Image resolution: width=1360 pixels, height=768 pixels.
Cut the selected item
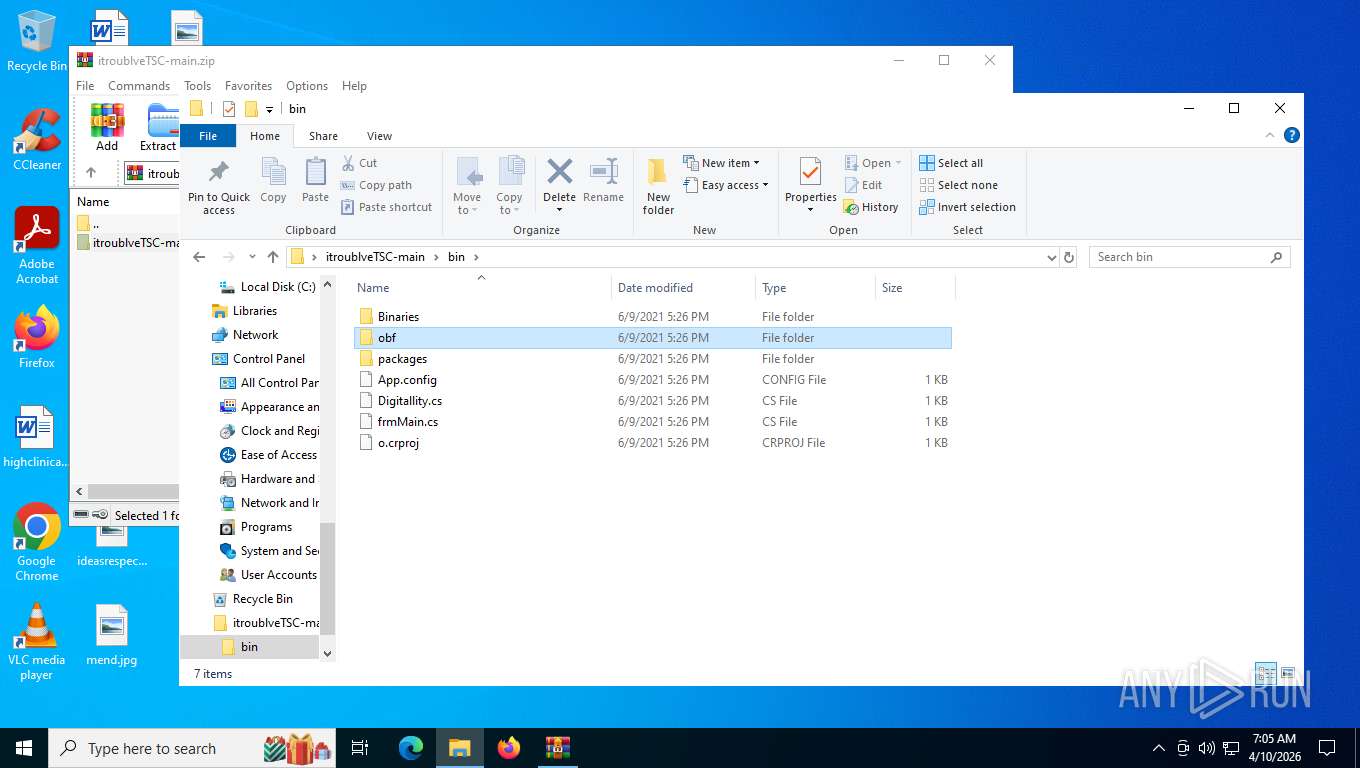coord(359,163)
